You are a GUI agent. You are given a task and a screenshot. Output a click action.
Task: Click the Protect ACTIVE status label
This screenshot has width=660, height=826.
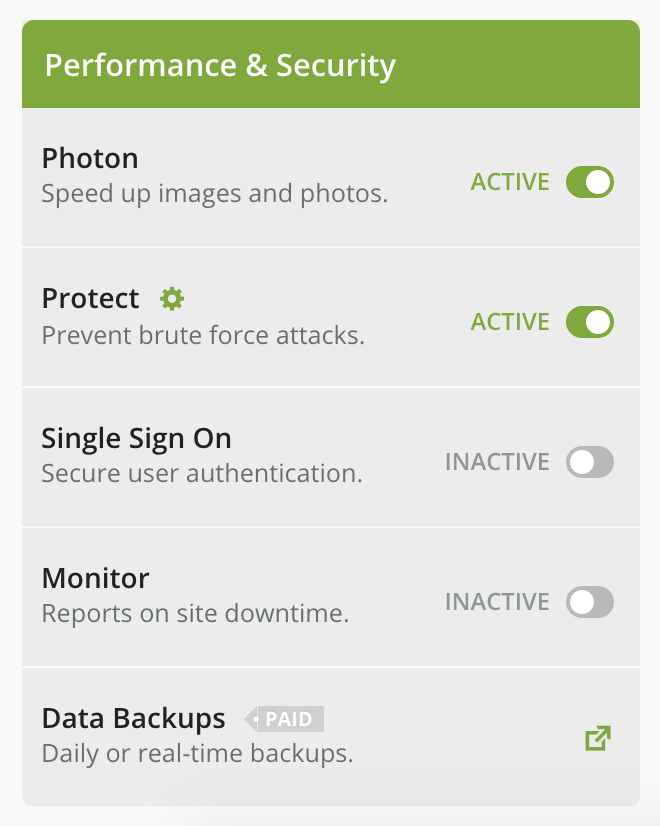click(510, 322)
